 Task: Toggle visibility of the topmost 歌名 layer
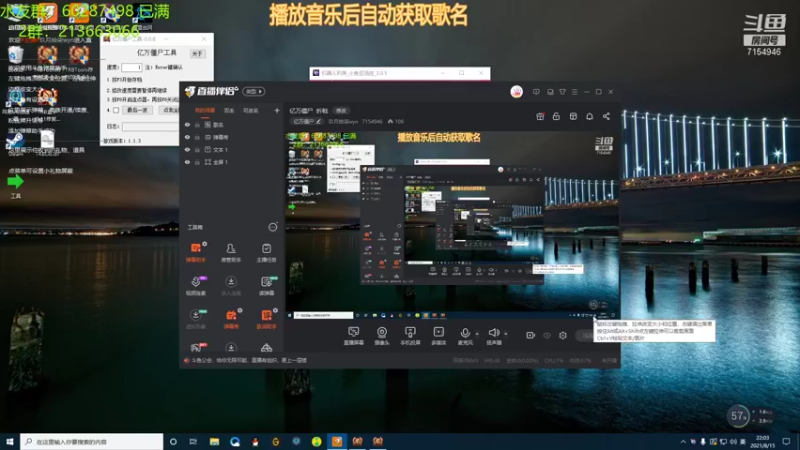pyautogui.click(x=187, y=124)
